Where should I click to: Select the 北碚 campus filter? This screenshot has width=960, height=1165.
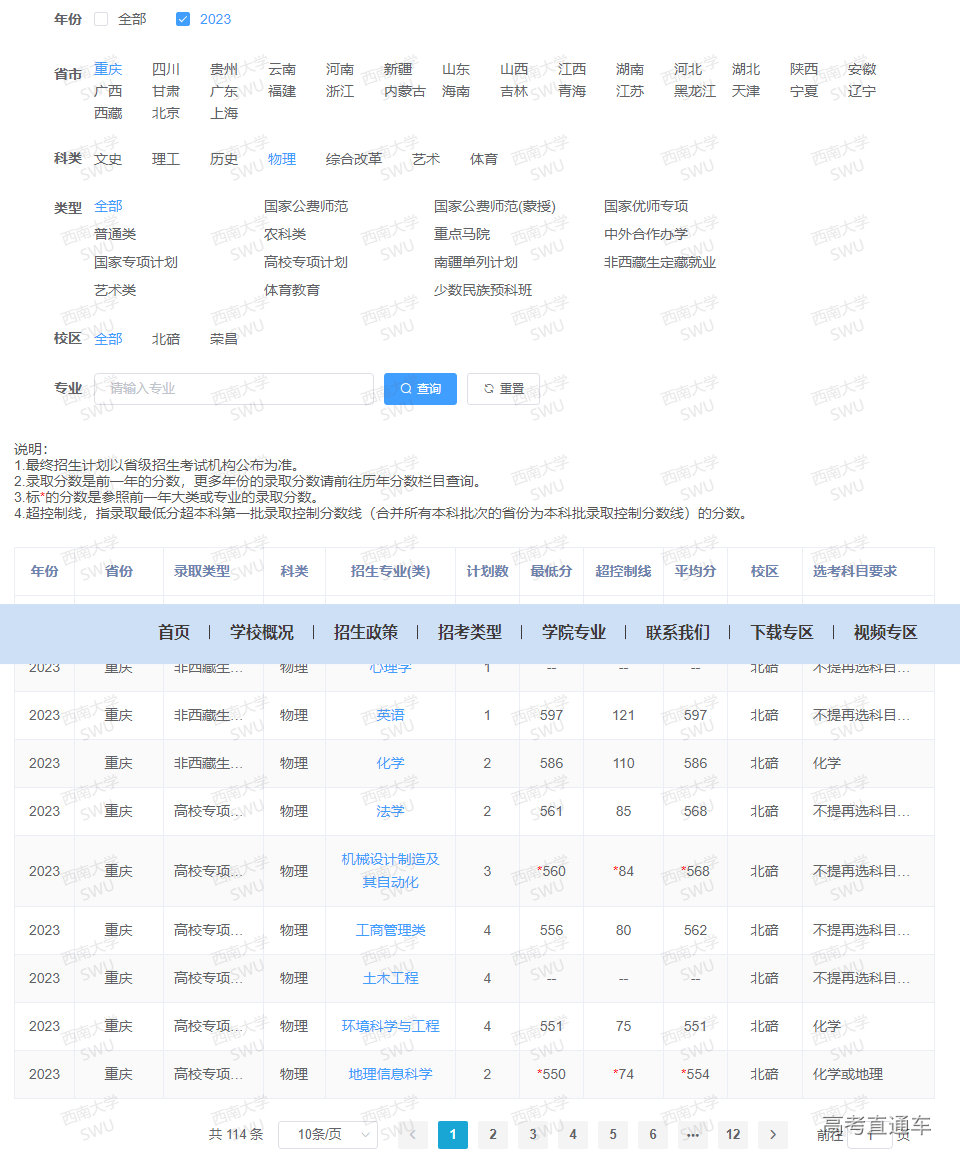tap(166, 338)
